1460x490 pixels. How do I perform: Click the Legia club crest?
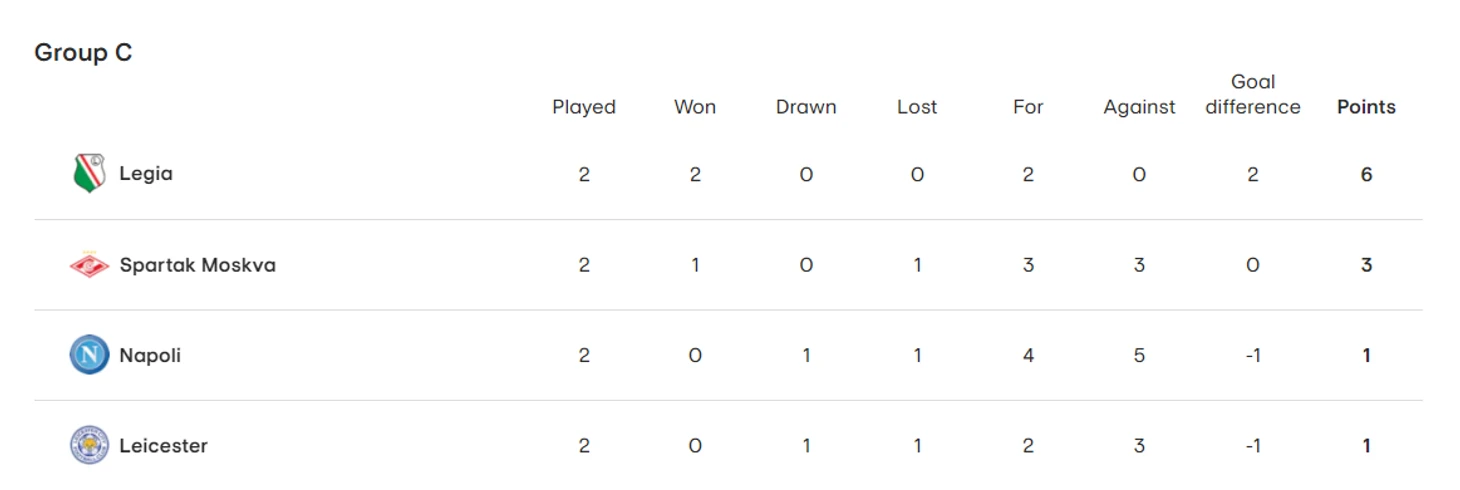pyautogui.click(x=89, y=174)
